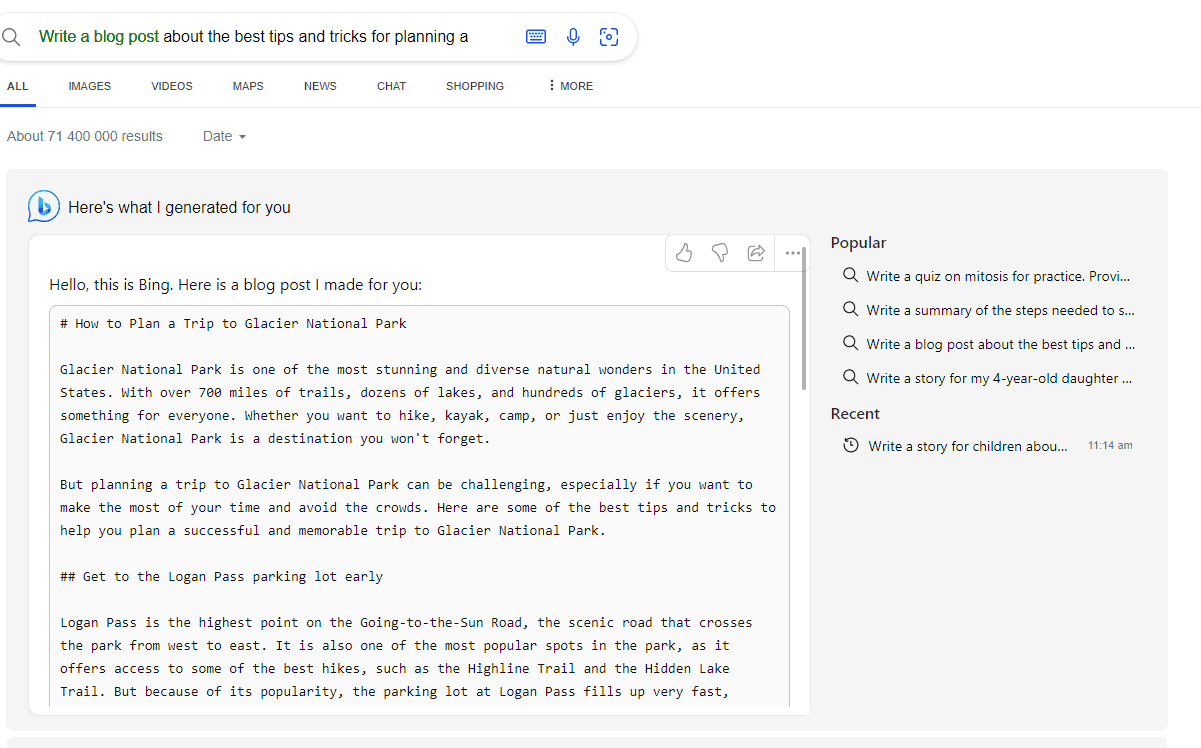1201x748 pixels.
Task: Open visual search camera icon
Action: (608, 37)
